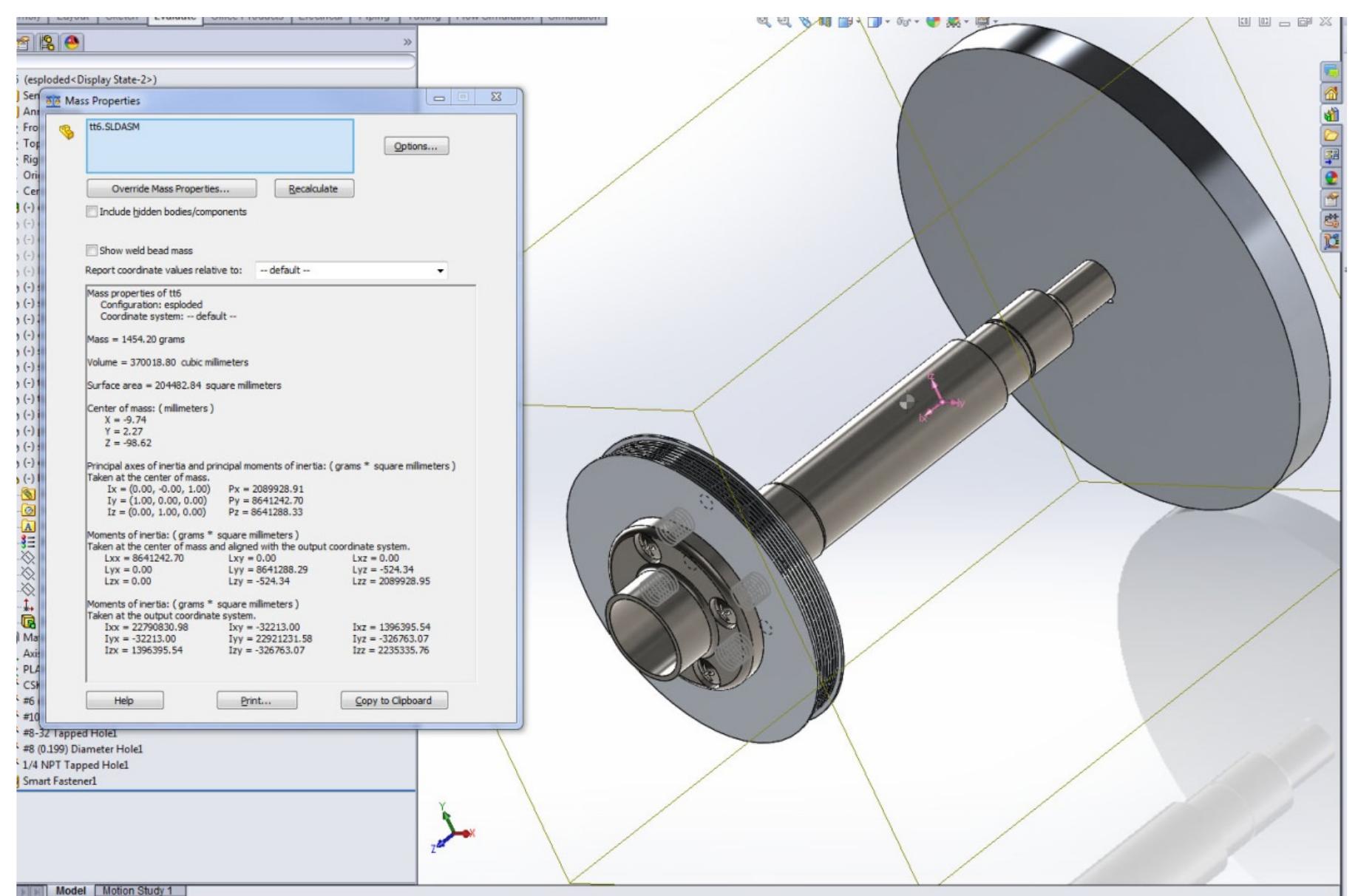The image size is (1358, 896).
Task: Click the Recalculate button
Action: [x=313, y=189]
